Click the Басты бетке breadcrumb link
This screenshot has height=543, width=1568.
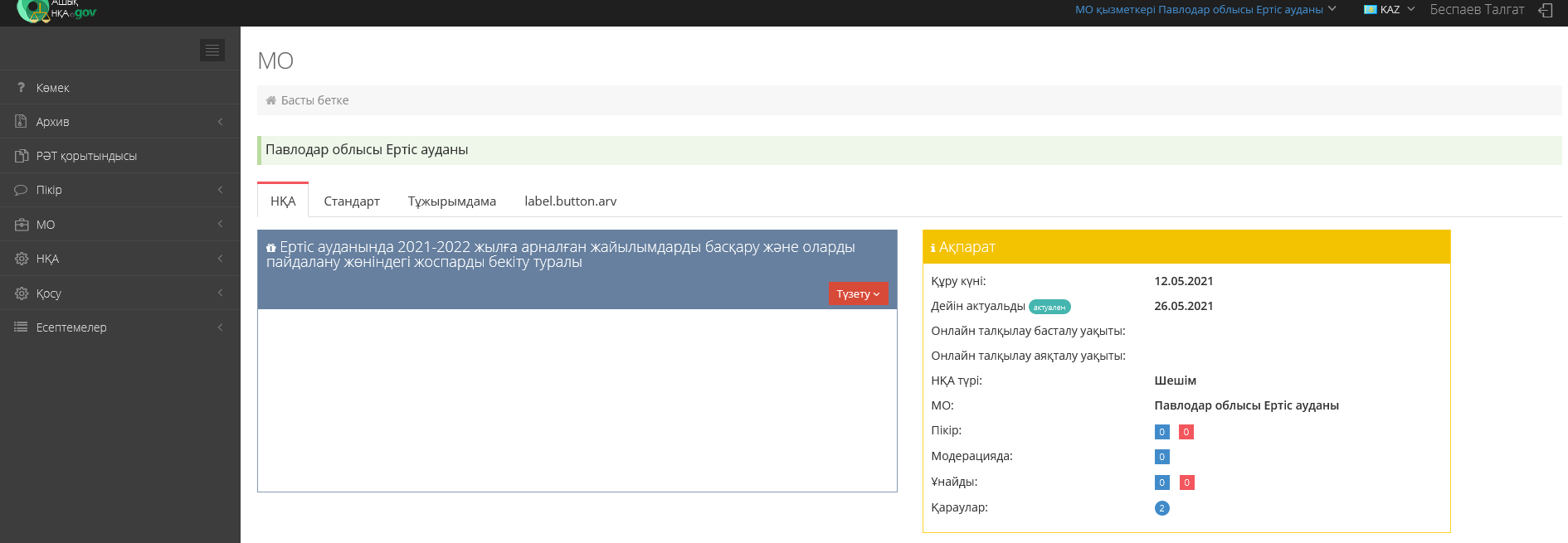coord(314,100)
